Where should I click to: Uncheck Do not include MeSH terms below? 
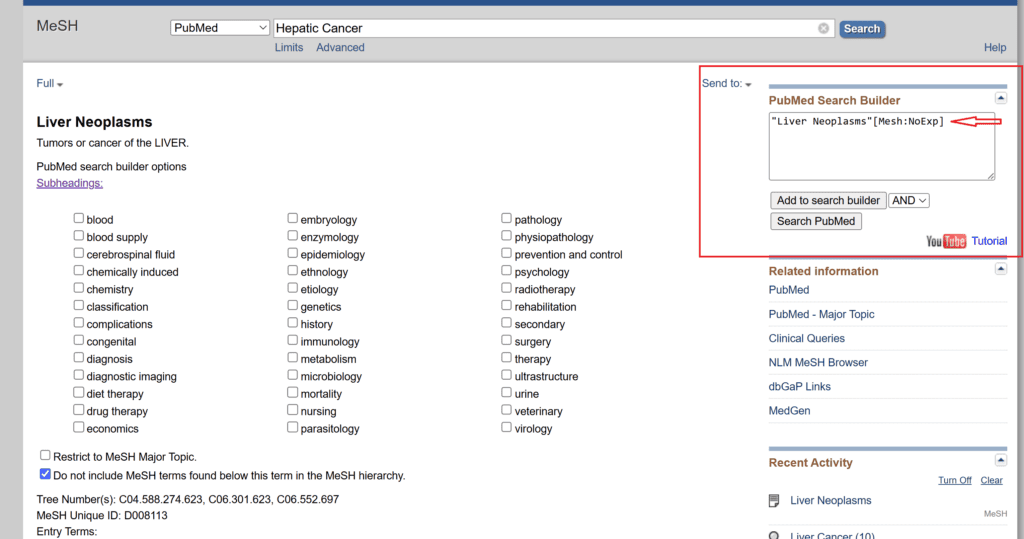[x=45, y=474]
